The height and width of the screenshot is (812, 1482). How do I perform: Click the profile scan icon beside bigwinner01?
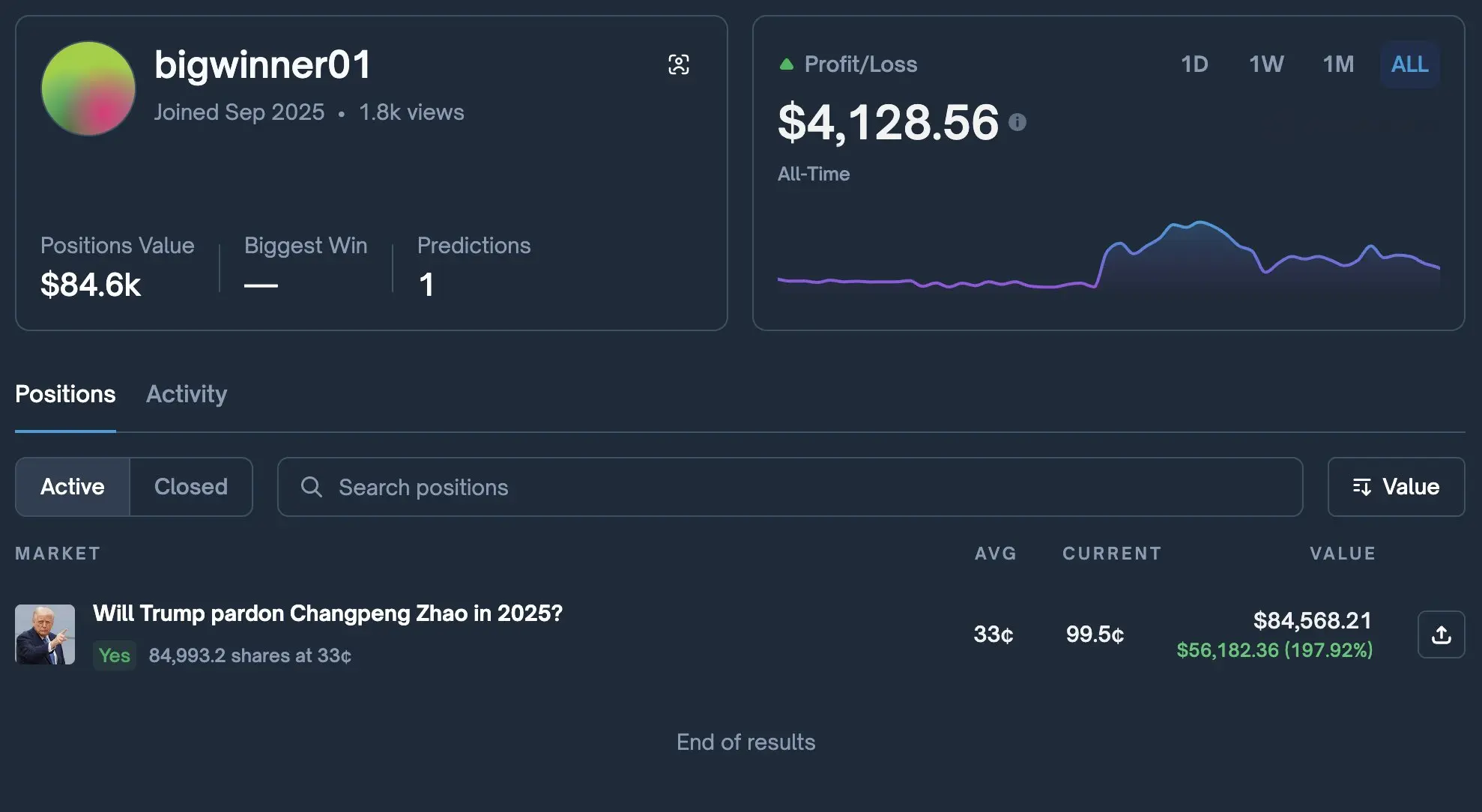[x=678, y=64]
